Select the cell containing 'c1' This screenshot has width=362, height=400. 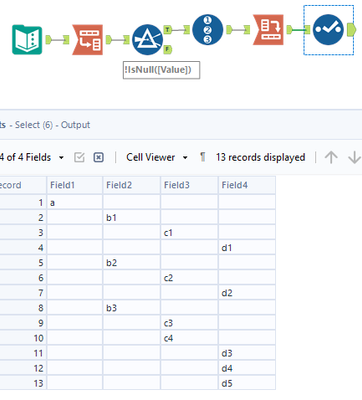tap(189, 233)
